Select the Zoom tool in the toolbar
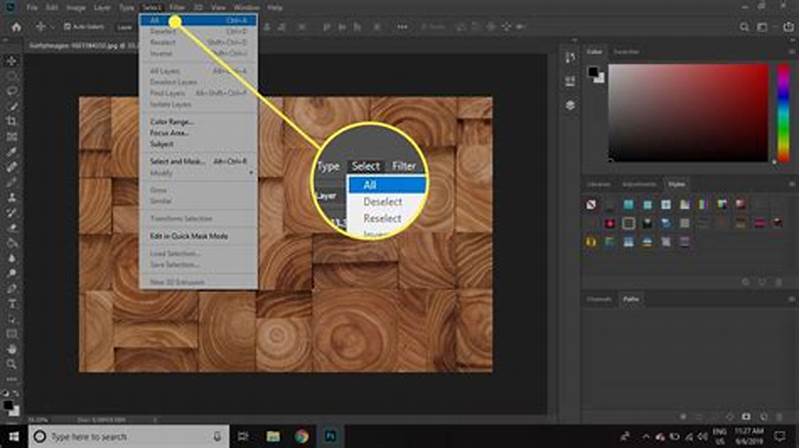The image size is (800, 448). pos(11,364)
